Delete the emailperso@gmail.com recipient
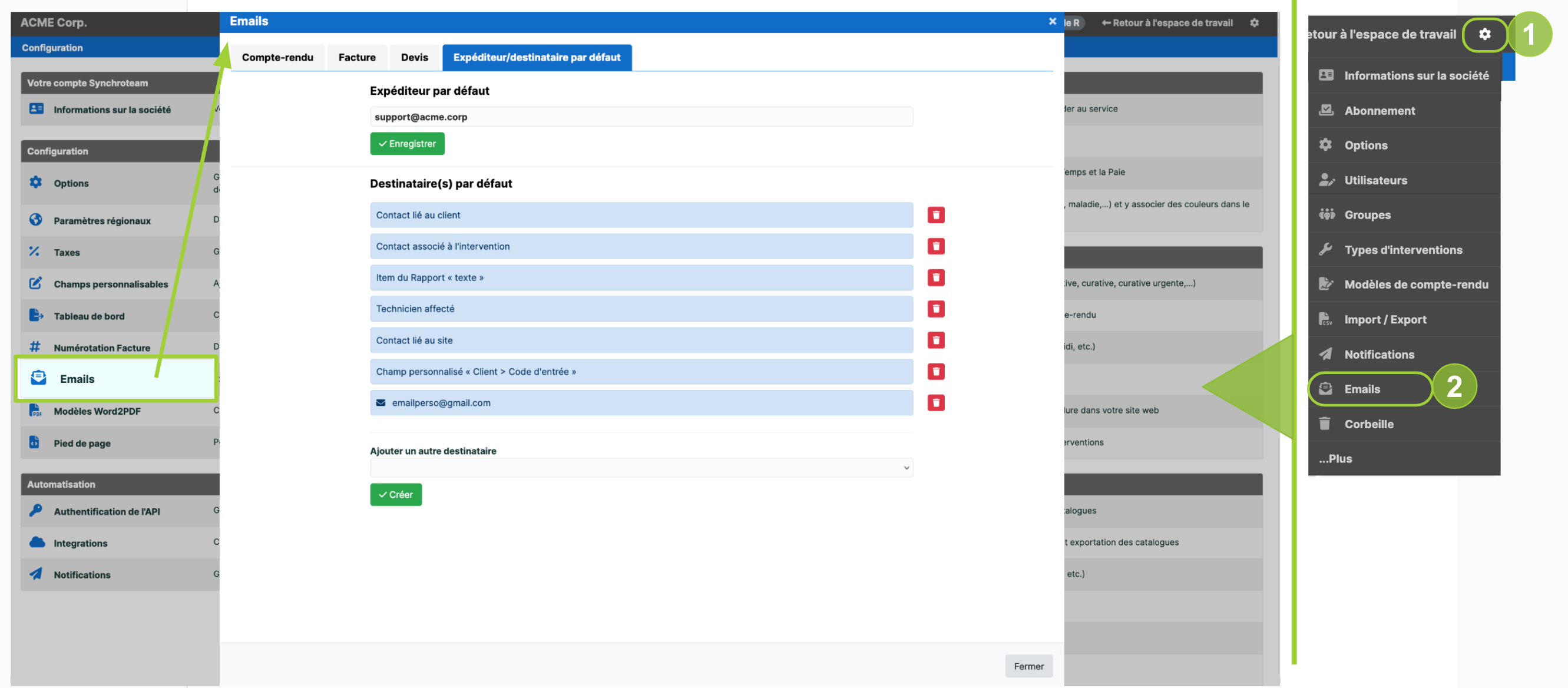The height and width of the screenshot is (688, 1568). tap(935, 402)
